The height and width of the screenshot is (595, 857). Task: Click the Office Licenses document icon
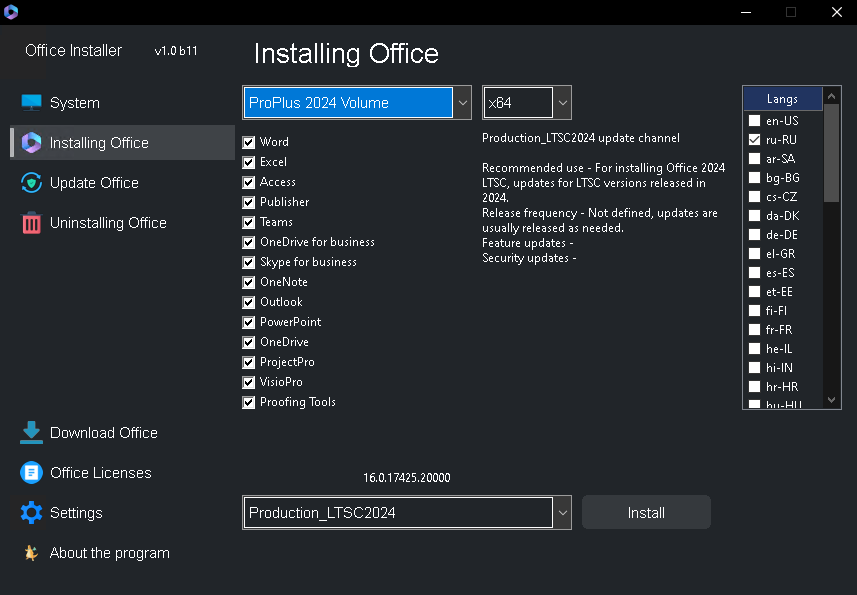pyautogui.click(x=31, y=473)
